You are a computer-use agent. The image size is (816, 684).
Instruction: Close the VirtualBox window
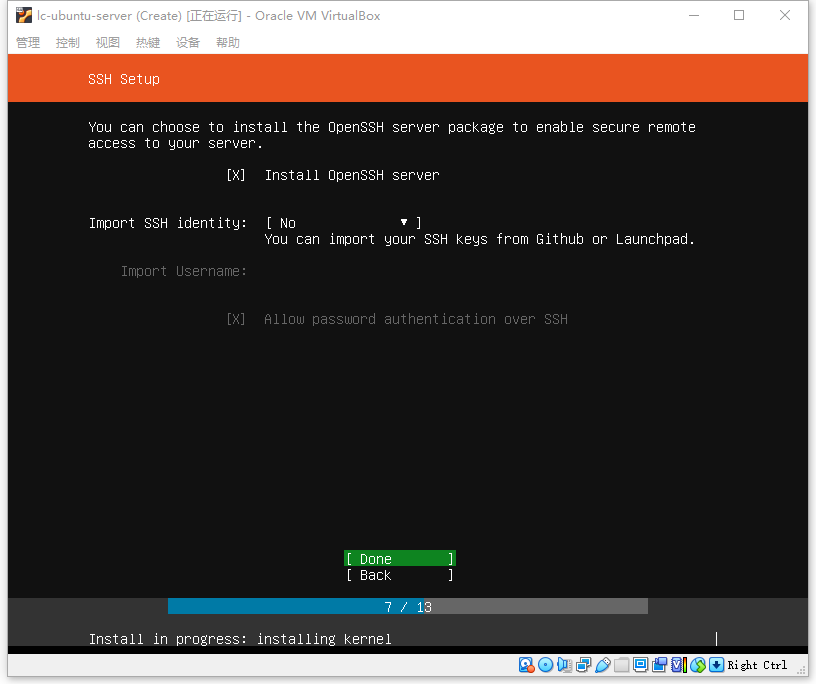tap(785, 16)
